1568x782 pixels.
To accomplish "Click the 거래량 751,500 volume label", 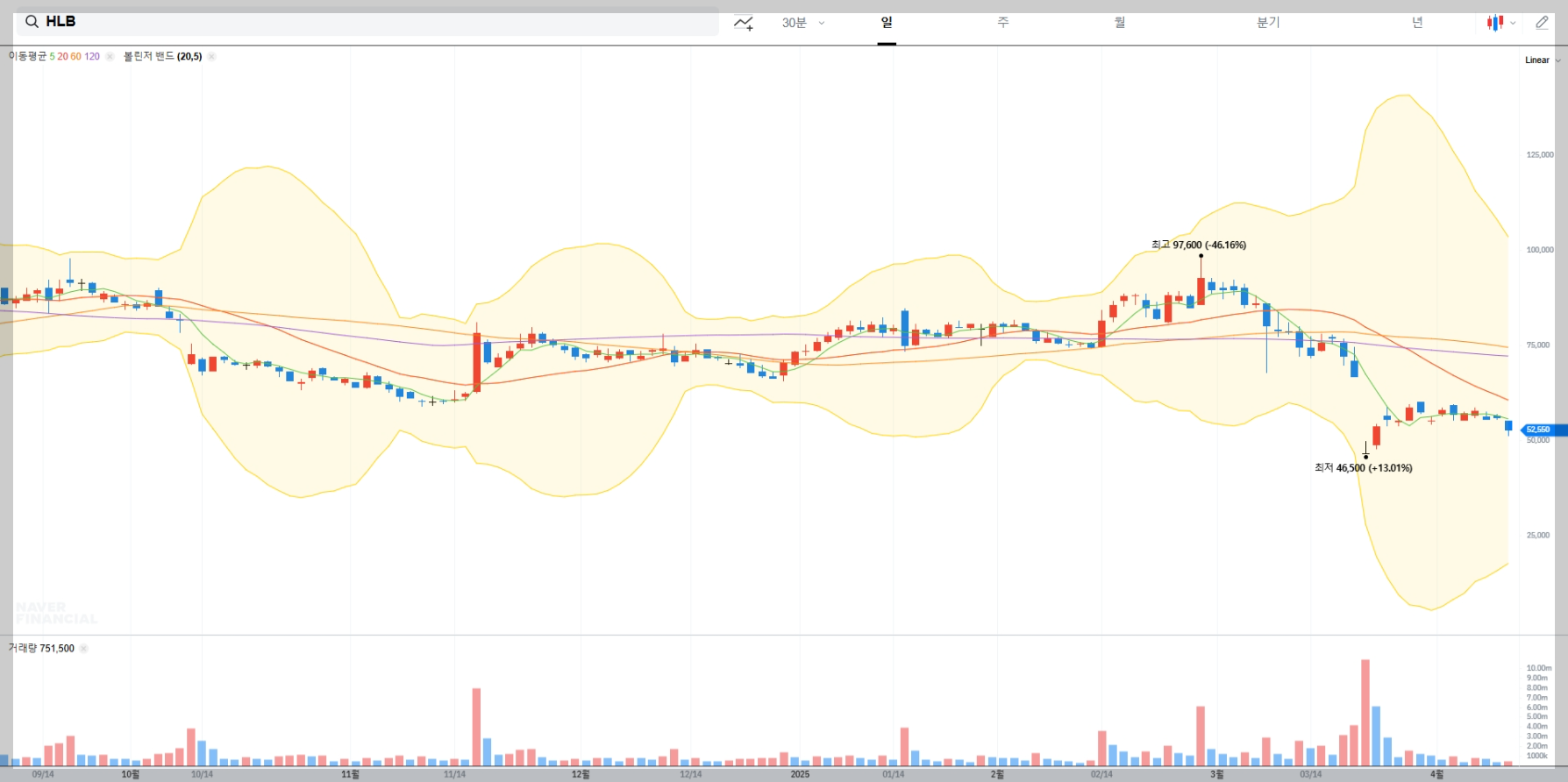I will (41, 649).
